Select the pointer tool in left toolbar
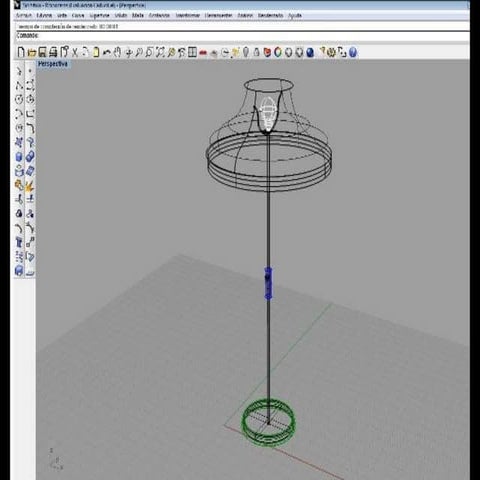Viewport: 480px width, 480px height. 19,71
